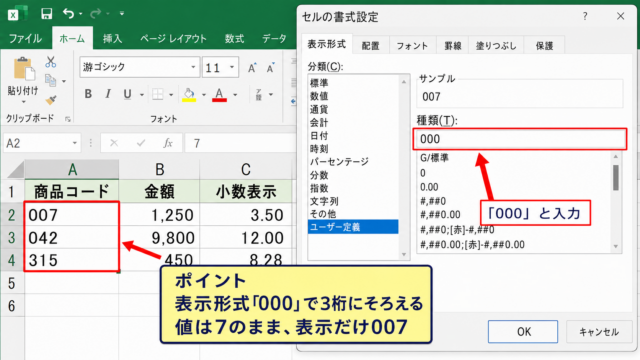
Task: Click the Select All corner triangle
Action: pyautogui.click(x=15, y=169)
